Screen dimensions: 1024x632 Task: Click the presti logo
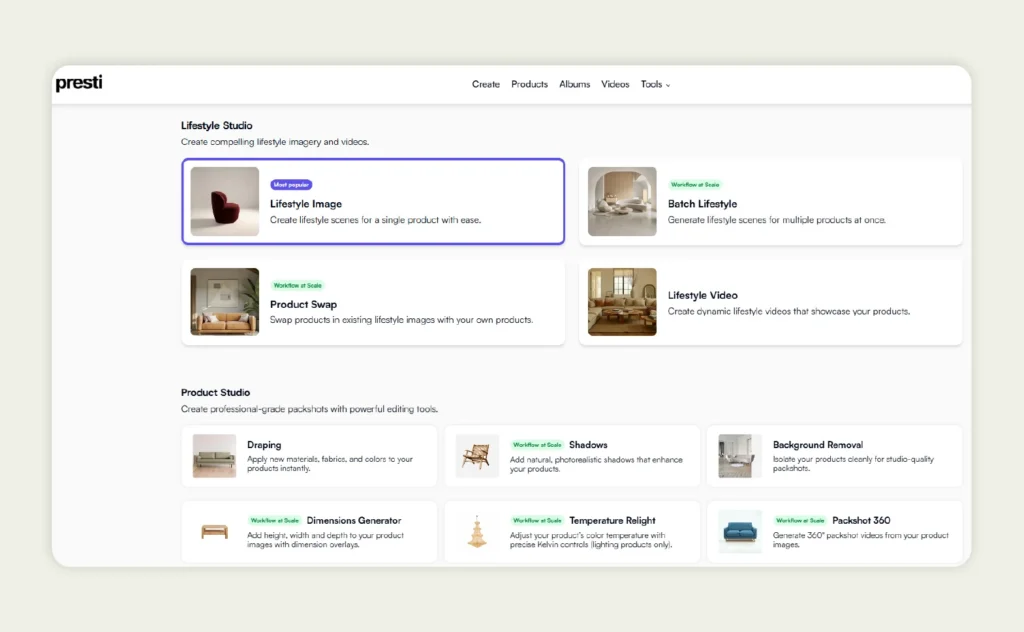tap(79, 84)
